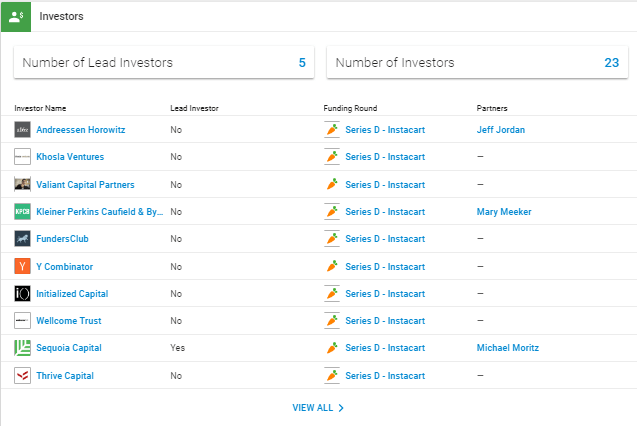
Task: Click the No value in Andreessen Horowitz row
Action: pyautogui.click(x=176, y=130)
